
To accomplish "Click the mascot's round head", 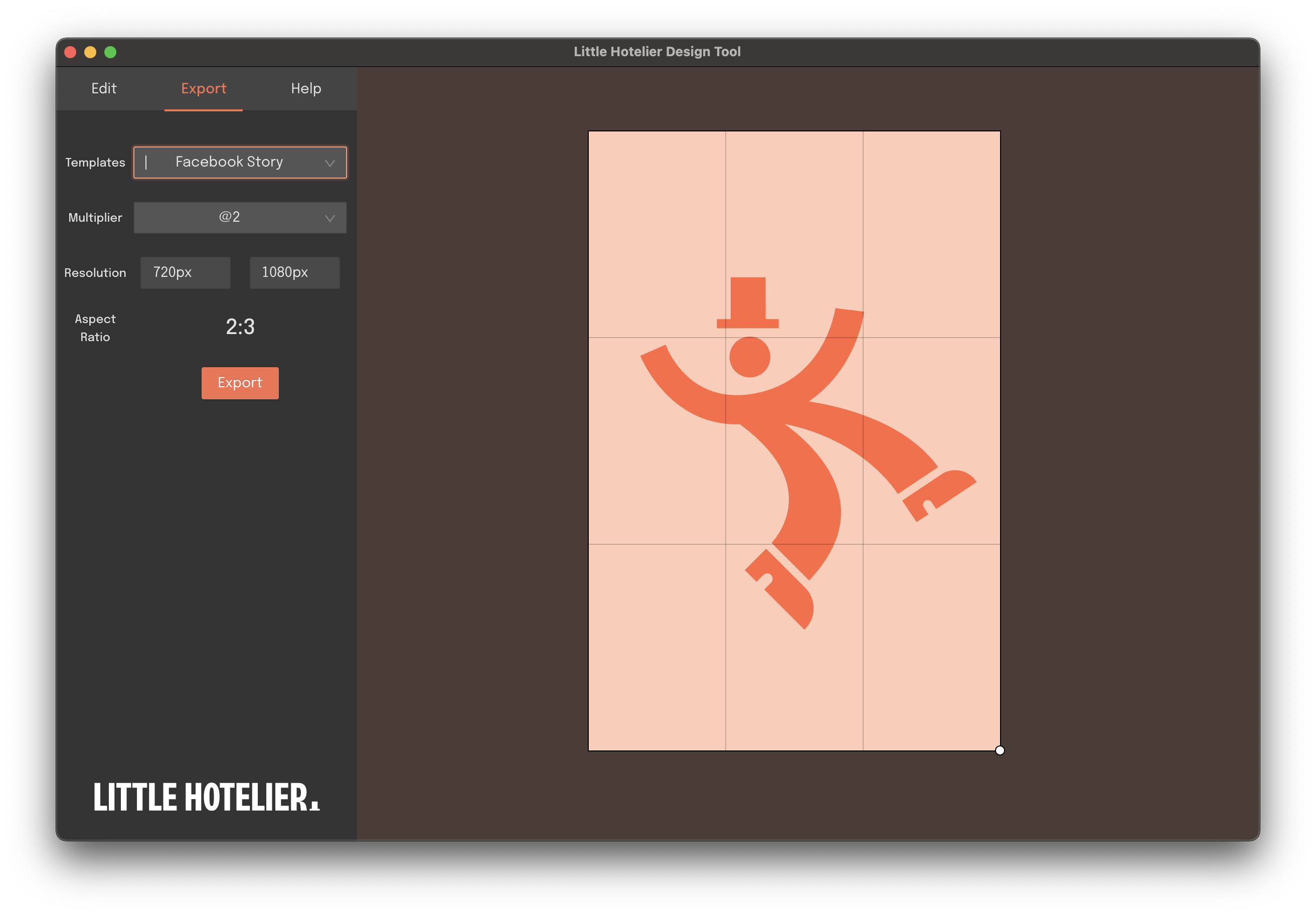I will (x=749, y=357).
